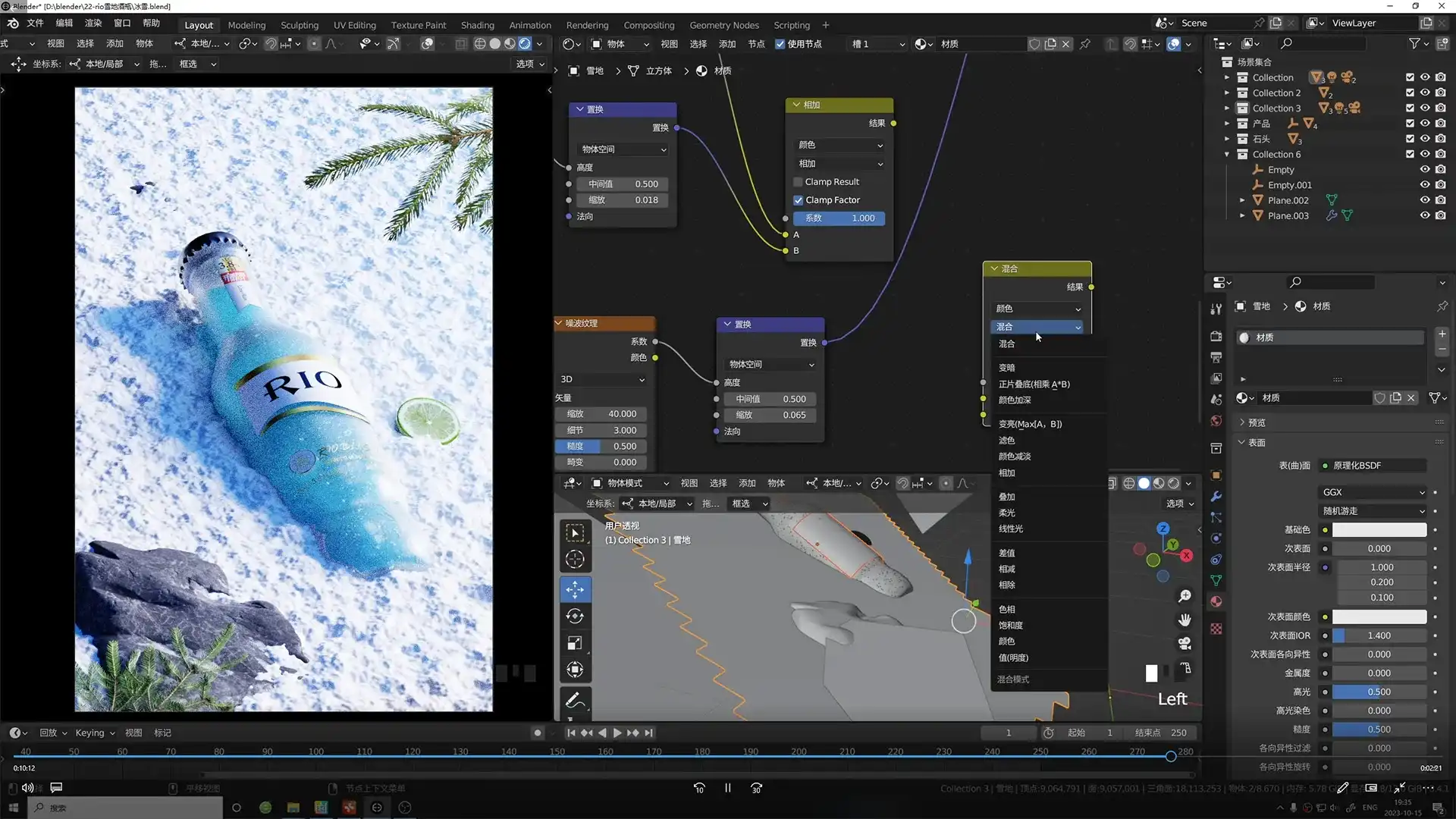Screen dimensions: 1456x819
Task: Select the Rotate tool in viewport toolbar
Action: click(575, 616)
